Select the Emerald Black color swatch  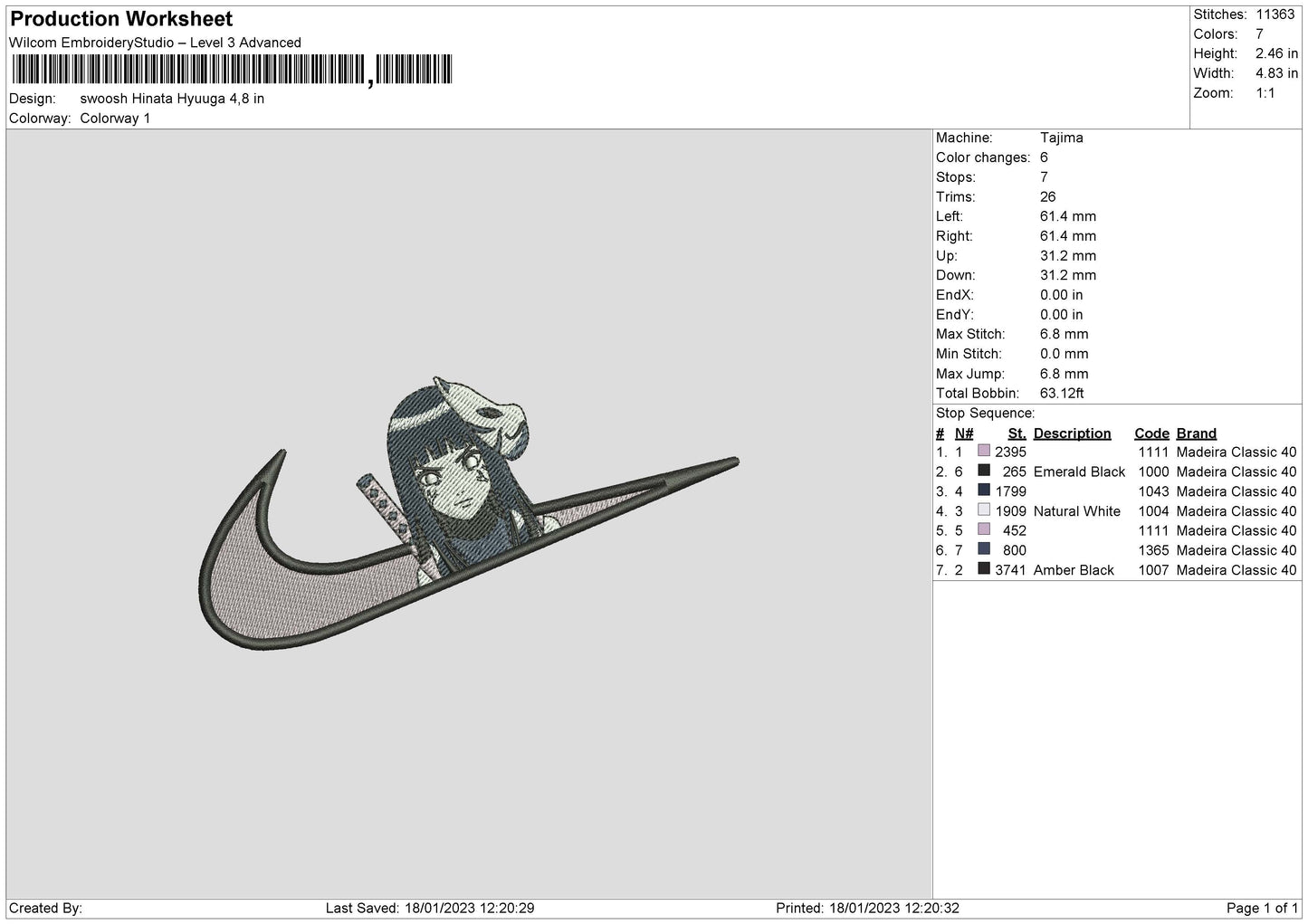pyautogui.click(x=984, y=471)
